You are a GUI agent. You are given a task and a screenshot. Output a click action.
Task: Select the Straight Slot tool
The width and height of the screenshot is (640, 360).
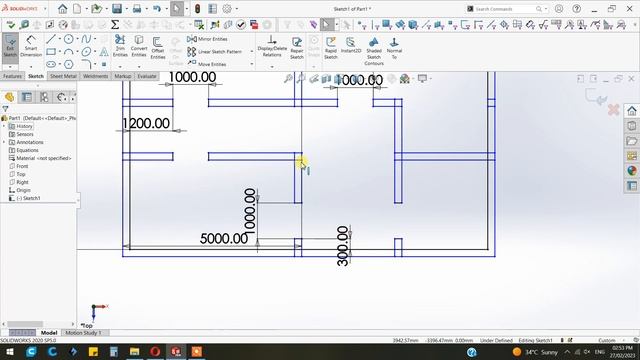coord(51,64)
